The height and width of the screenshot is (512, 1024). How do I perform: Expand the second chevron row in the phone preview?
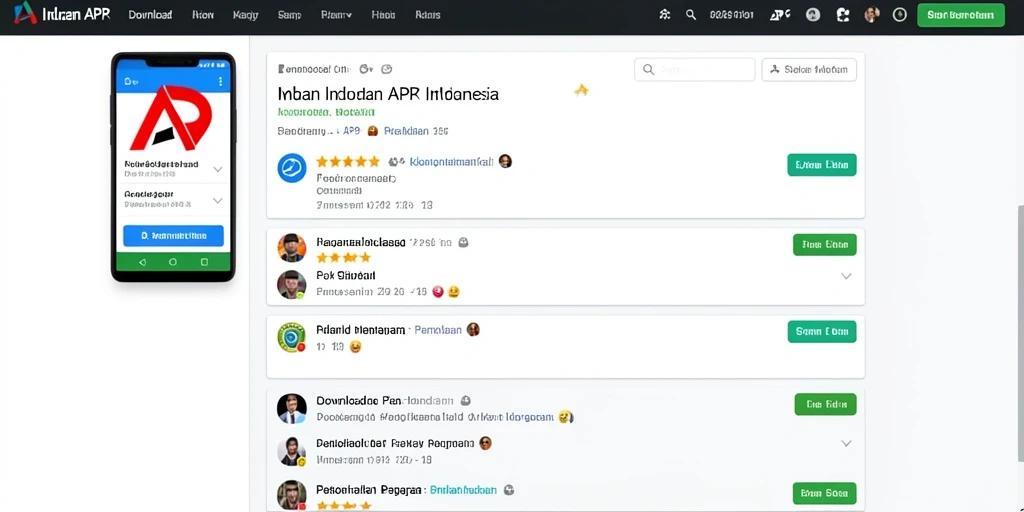(x=217, y=200)
